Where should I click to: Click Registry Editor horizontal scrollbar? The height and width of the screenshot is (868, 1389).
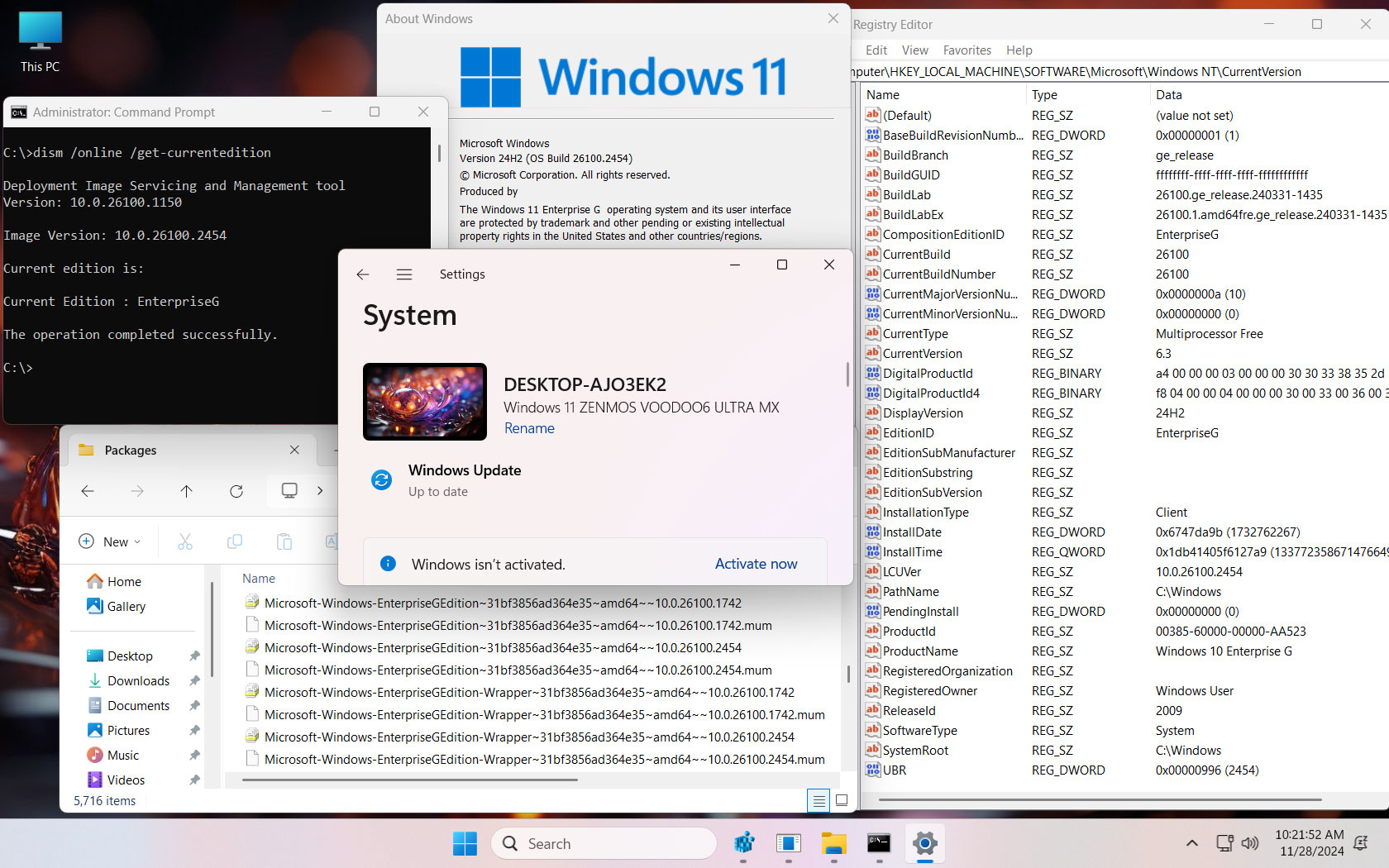[x=1100, y=799]
